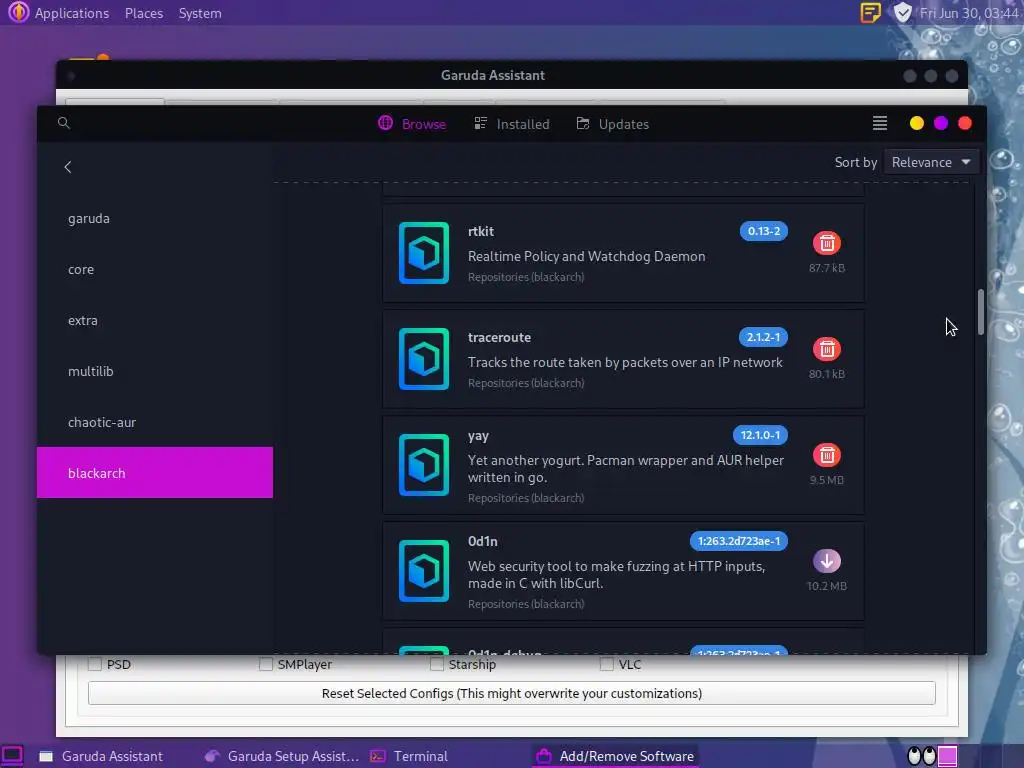The image size is (1024, 768).
Task: Check the PSD checkbox in Garuda Assistant
Action: coord(95,664)
